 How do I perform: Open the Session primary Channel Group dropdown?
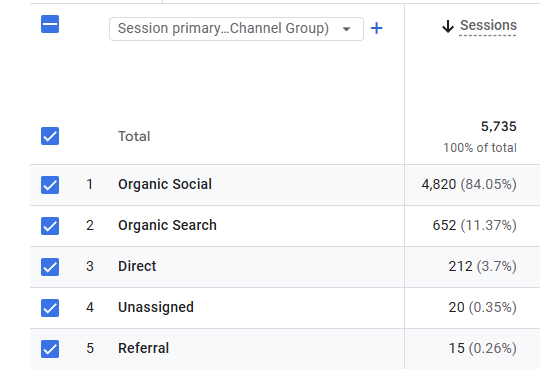click(236, 29)
